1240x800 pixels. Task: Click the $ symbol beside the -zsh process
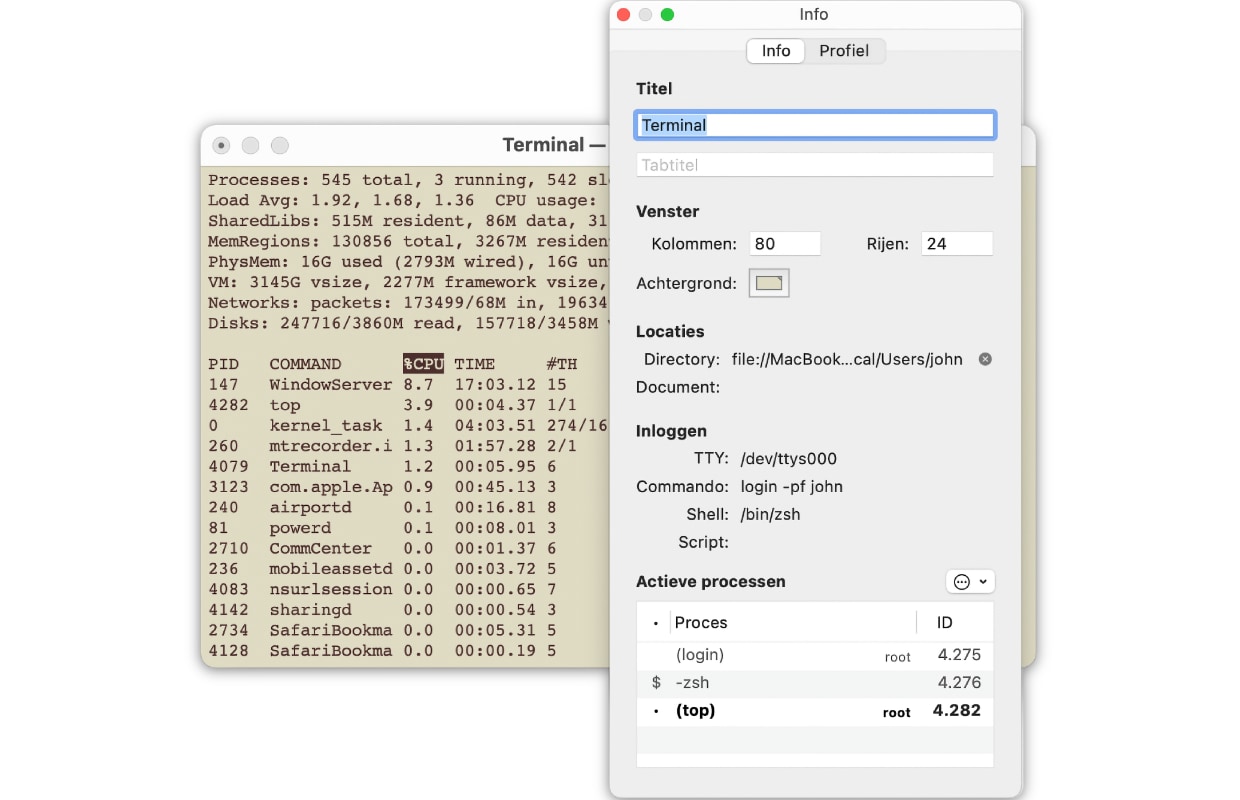(655, 682)
